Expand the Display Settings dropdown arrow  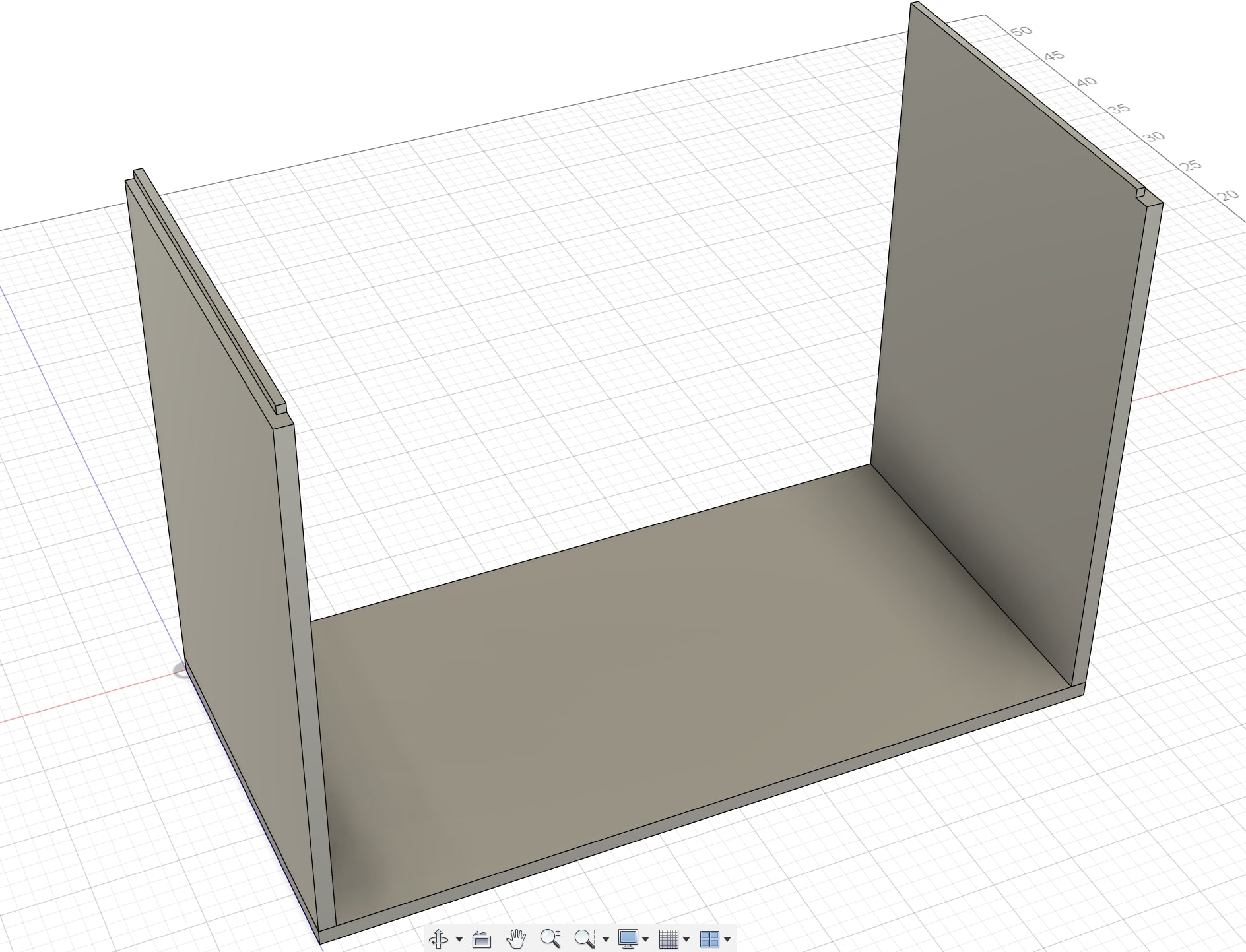click(645, 939)
